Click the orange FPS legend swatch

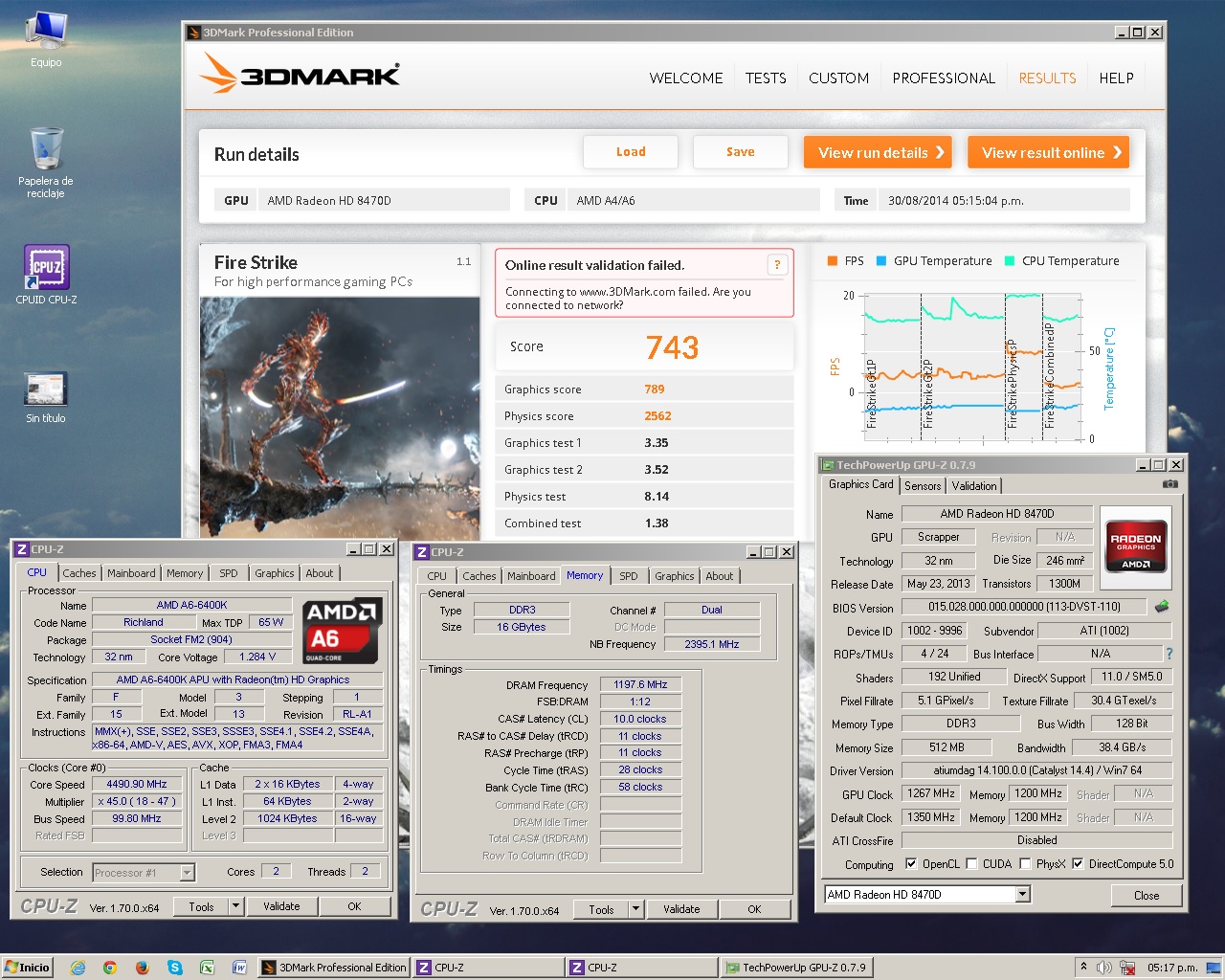833,260
